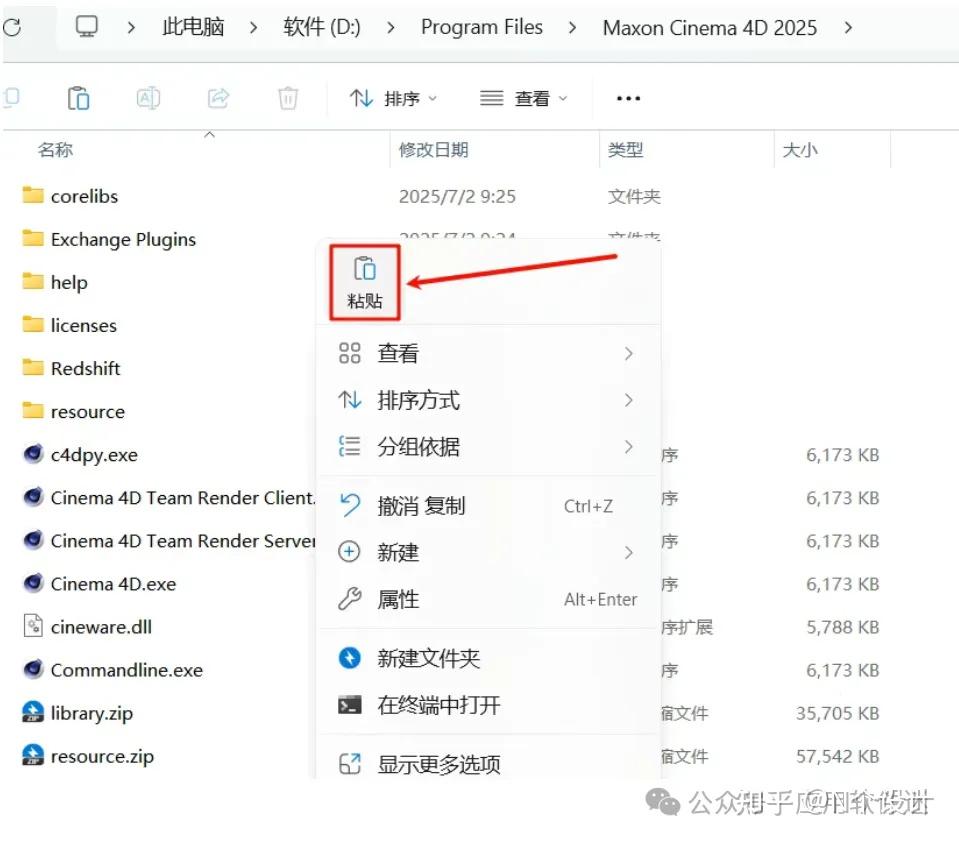Open the three-dots more options menu
The height and width of the screenshot is (841, 959).
point(628,98)
